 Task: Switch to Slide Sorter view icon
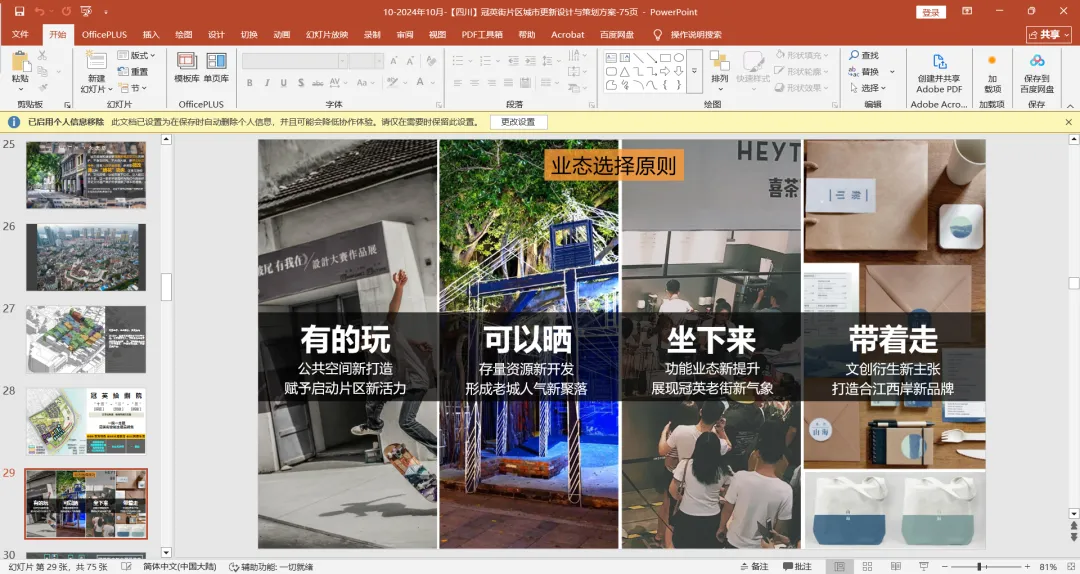point(867,566)
